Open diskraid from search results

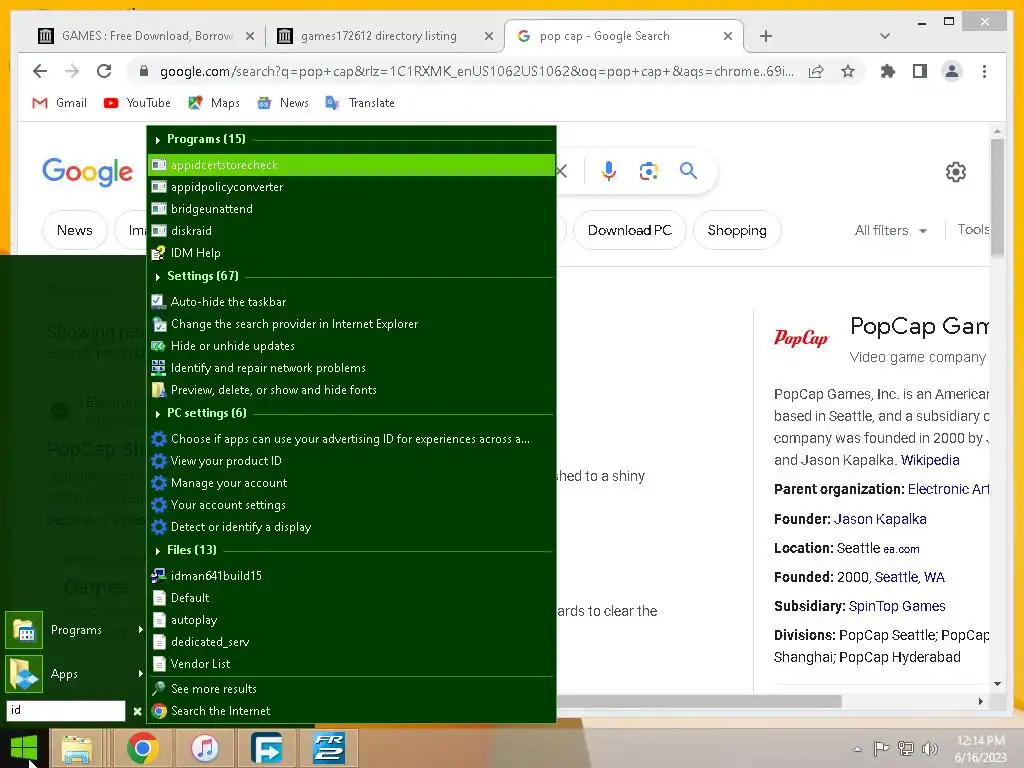point(351,231)
